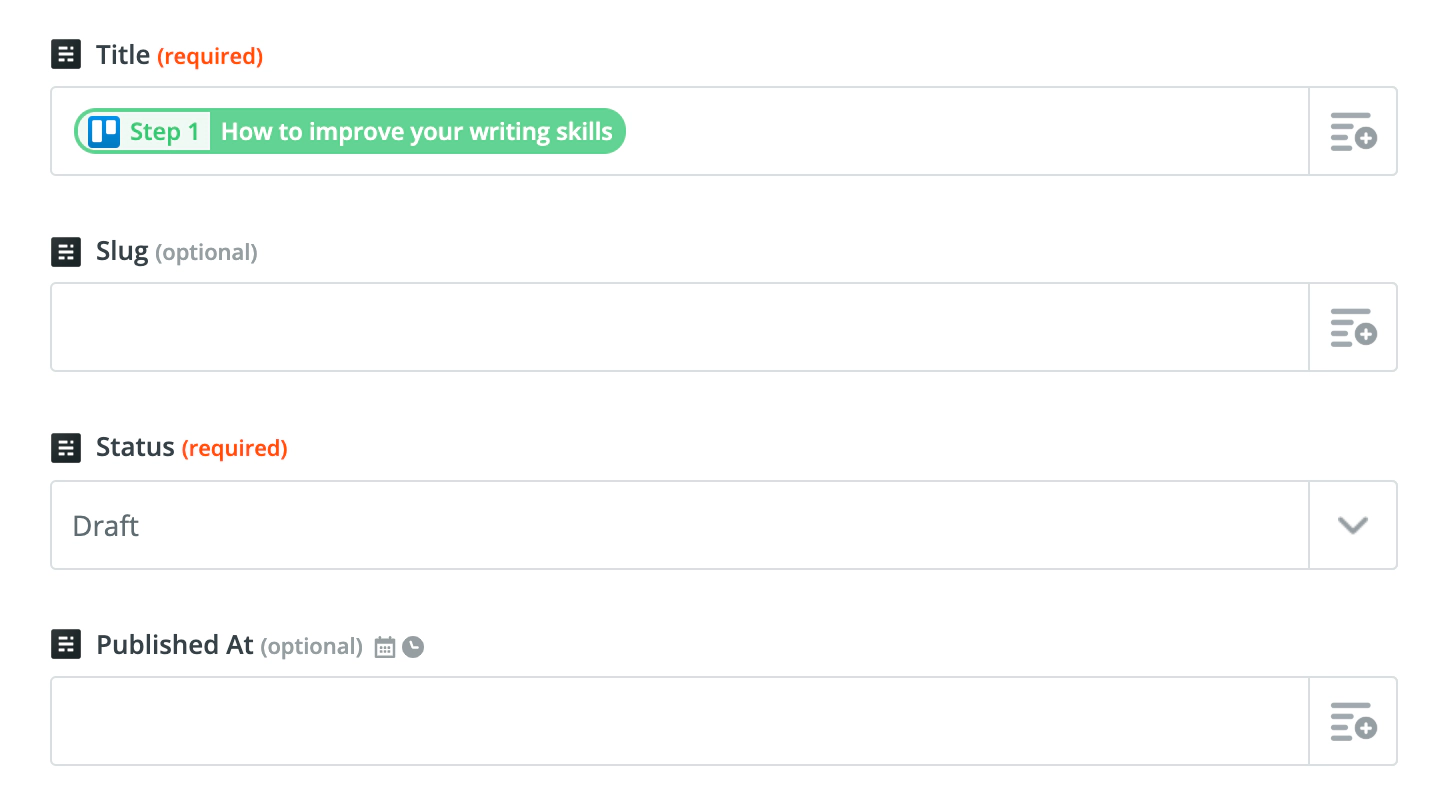Click the Status field label
Viewport: 1454px width, 786px height.
pyautogui.click(x=135, y=448)
